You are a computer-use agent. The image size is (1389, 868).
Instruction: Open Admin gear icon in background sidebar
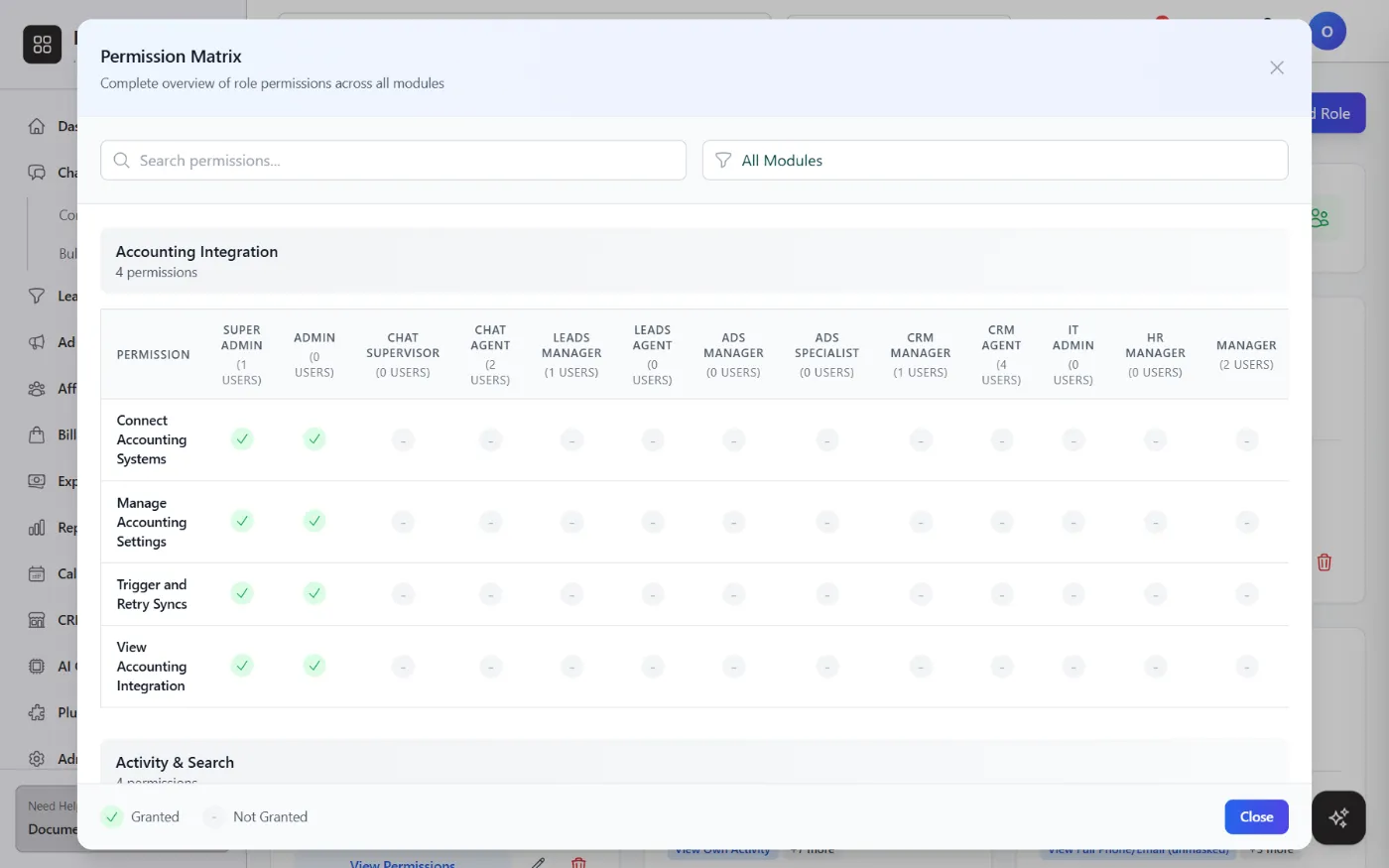[x=37, y=759]
